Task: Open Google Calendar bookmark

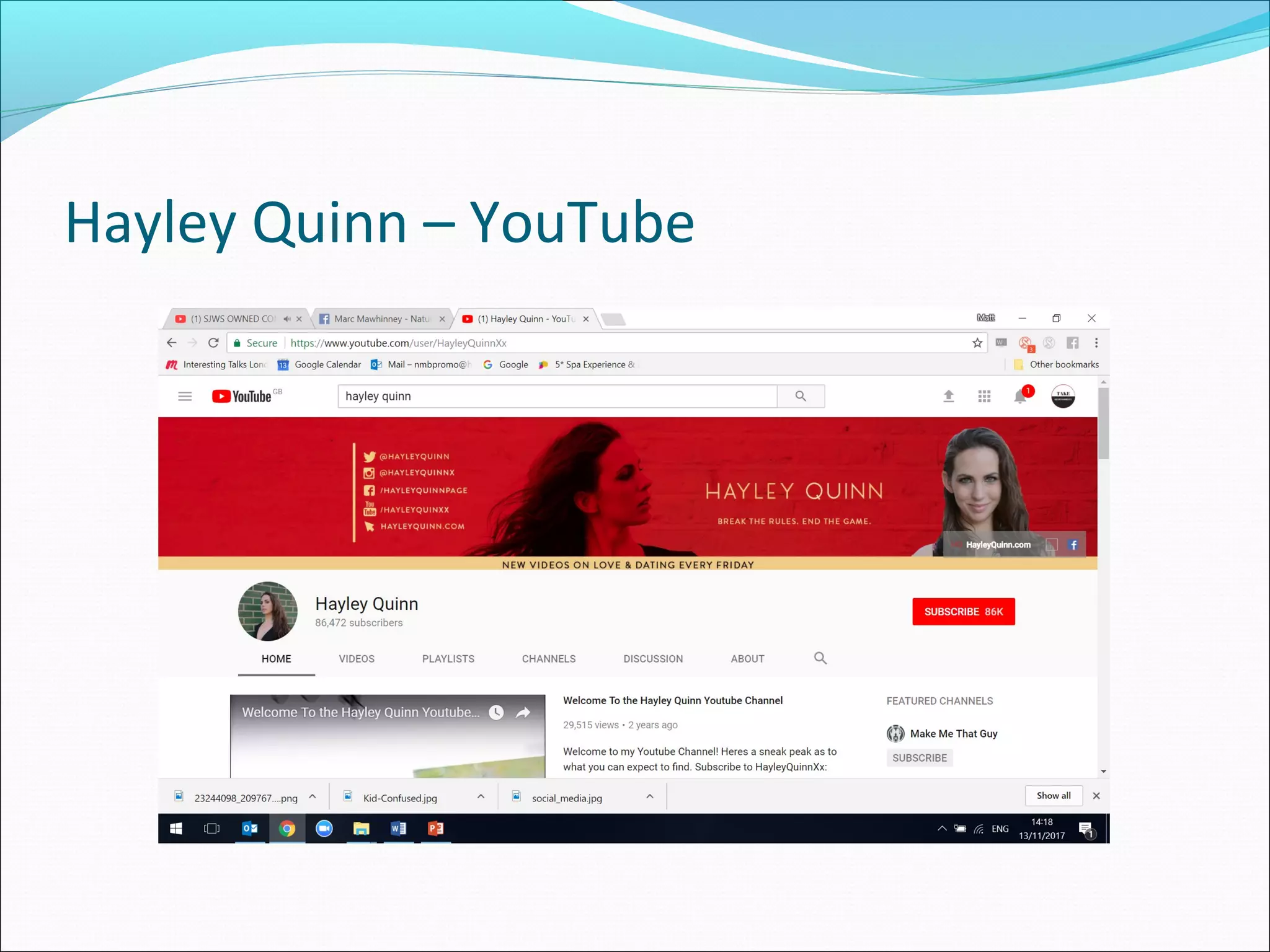Action: coord(319,364)
